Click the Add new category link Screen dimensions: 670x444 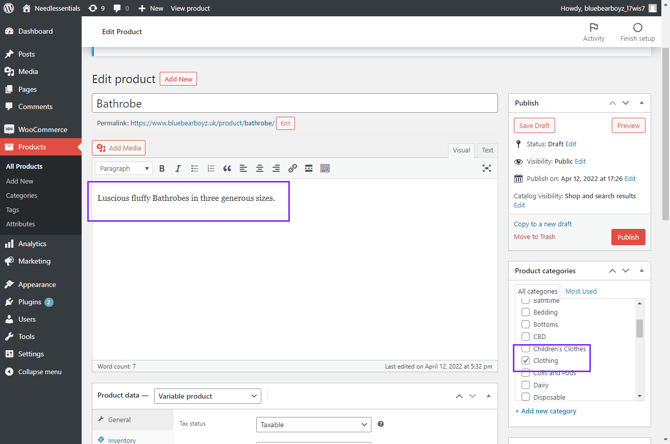pyautogui.click(x=545, y=411)
